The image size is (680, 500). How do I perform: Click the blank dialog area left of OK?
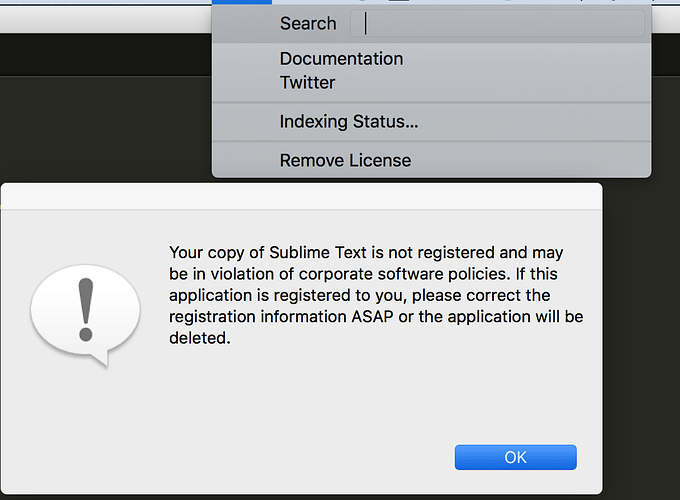228,457
